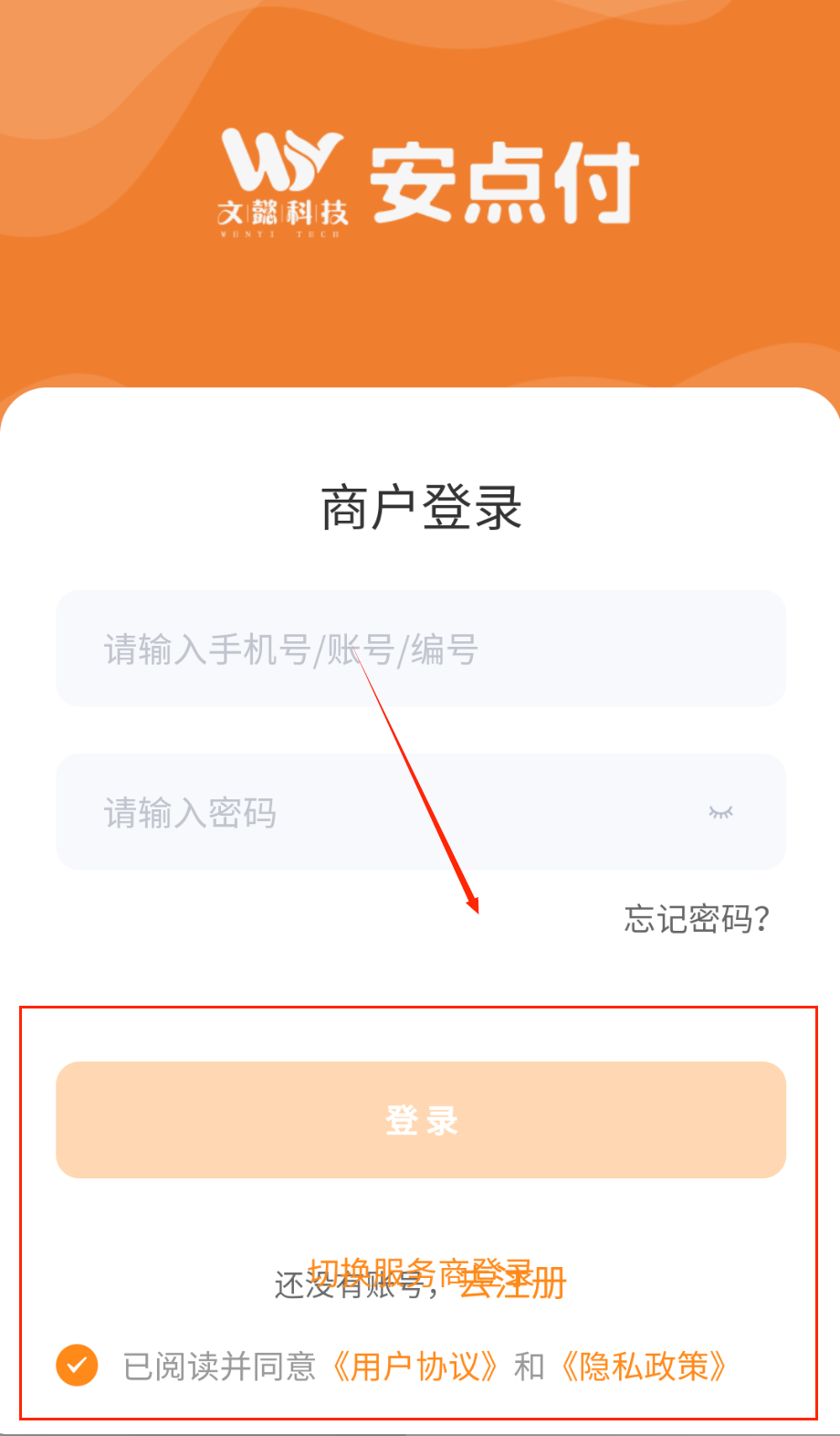The width and height of the screenshot is (840, 1436).
Task: Click the red arrow head annotation
Action: [472, 903]
